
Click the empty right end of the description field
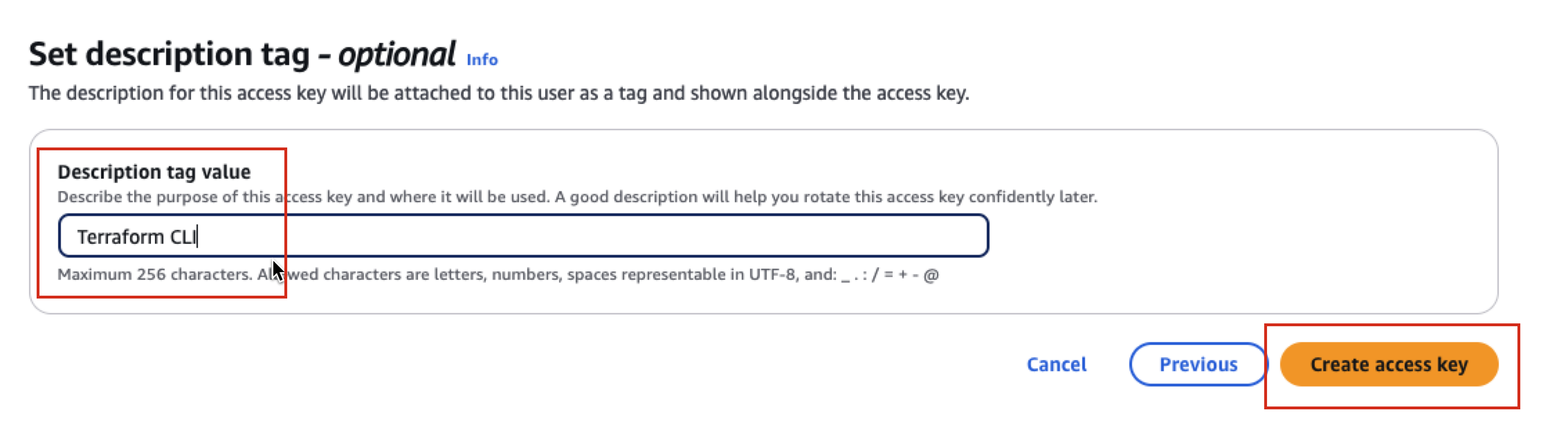click(x=900, y=236)
